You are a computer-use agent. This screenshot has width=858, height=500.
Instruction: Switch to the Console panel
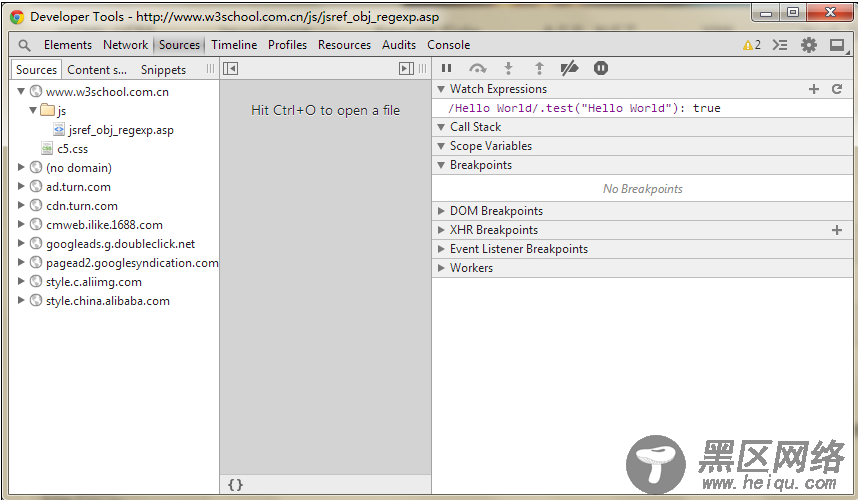(449, 45)
